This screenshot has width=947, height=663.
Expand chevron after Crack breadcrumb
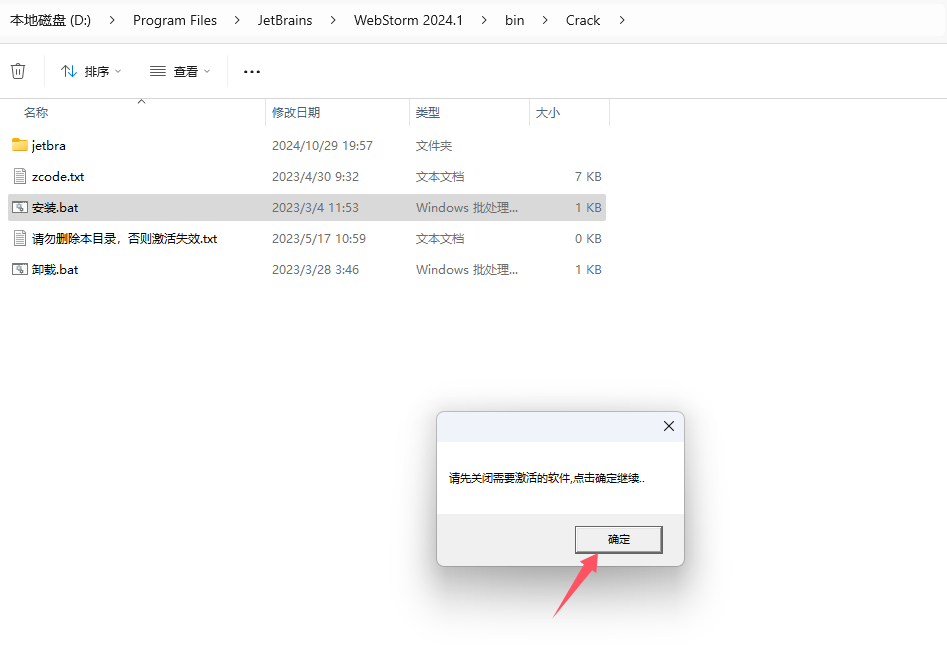(621, 21)
